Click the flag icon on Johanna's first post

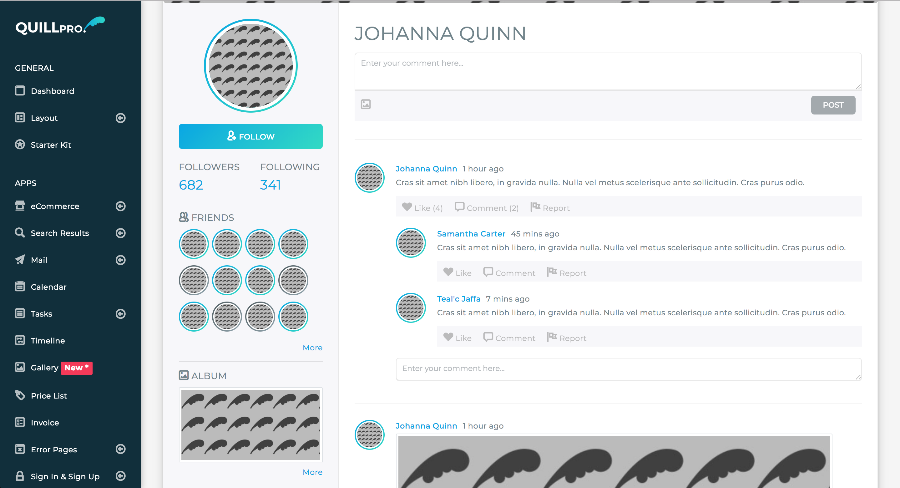536,207
